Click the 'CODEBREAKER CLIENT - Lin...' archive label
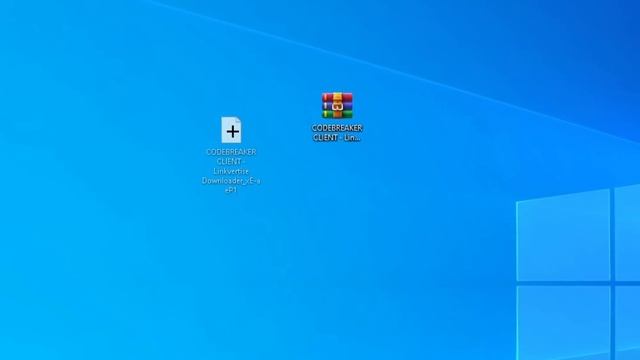Image resolution: width=640 pixels, height=360 pixels. [337, 133]
